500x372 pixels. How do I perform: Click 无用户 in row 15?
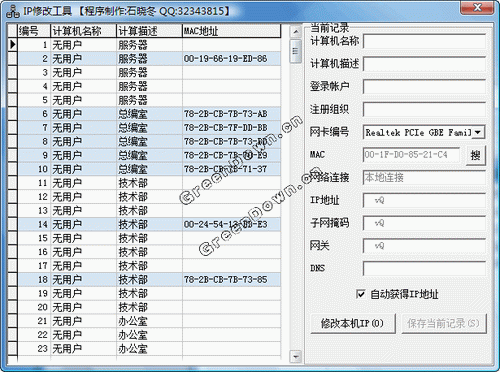[67, 238]
